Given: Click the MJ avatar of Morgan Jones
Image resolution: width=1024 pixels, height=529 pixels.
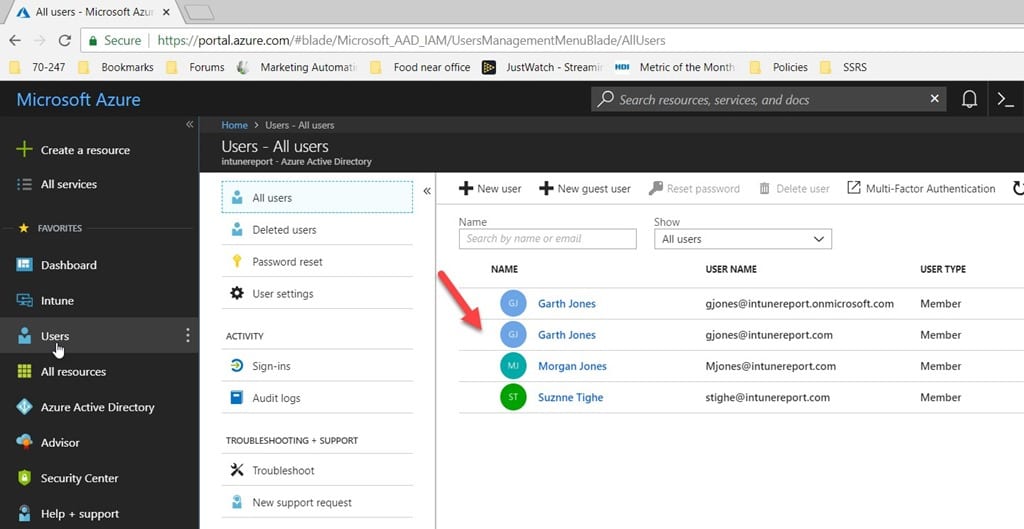Looking at the screenshot, I should [x=513, y=366].
